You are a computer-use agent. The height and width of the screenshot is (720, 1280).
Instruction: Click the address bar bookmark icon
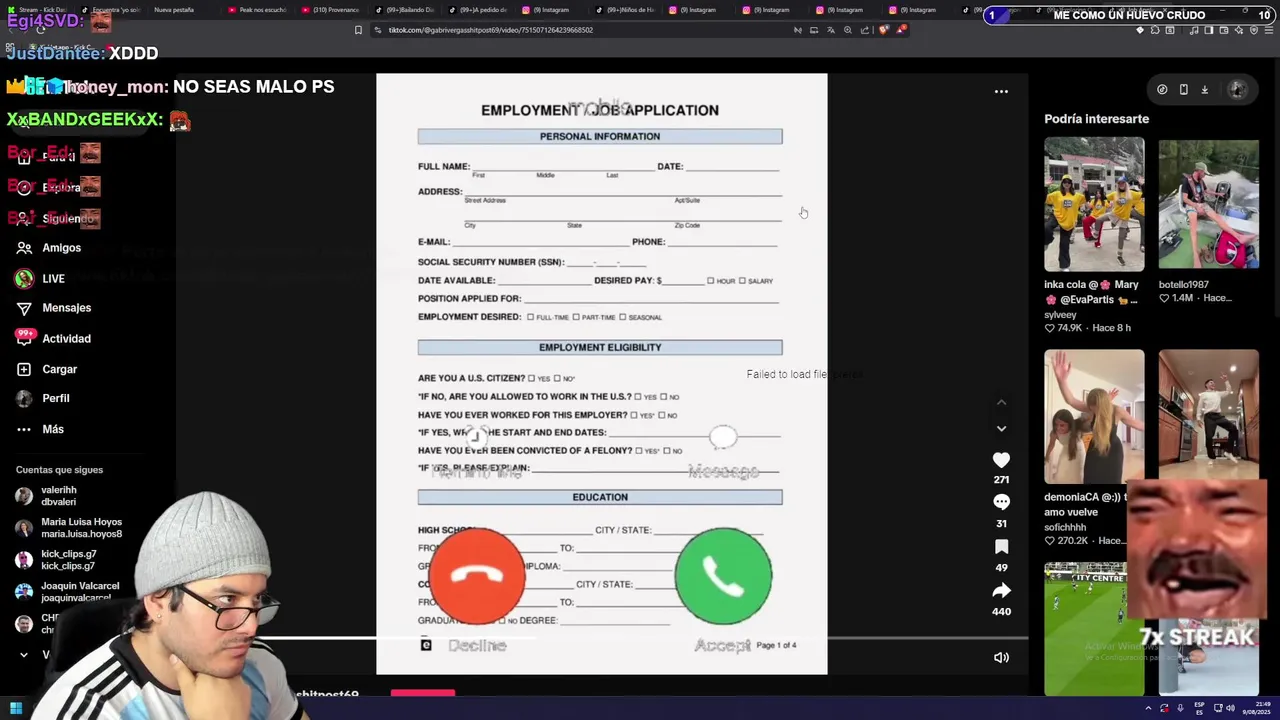358,30
